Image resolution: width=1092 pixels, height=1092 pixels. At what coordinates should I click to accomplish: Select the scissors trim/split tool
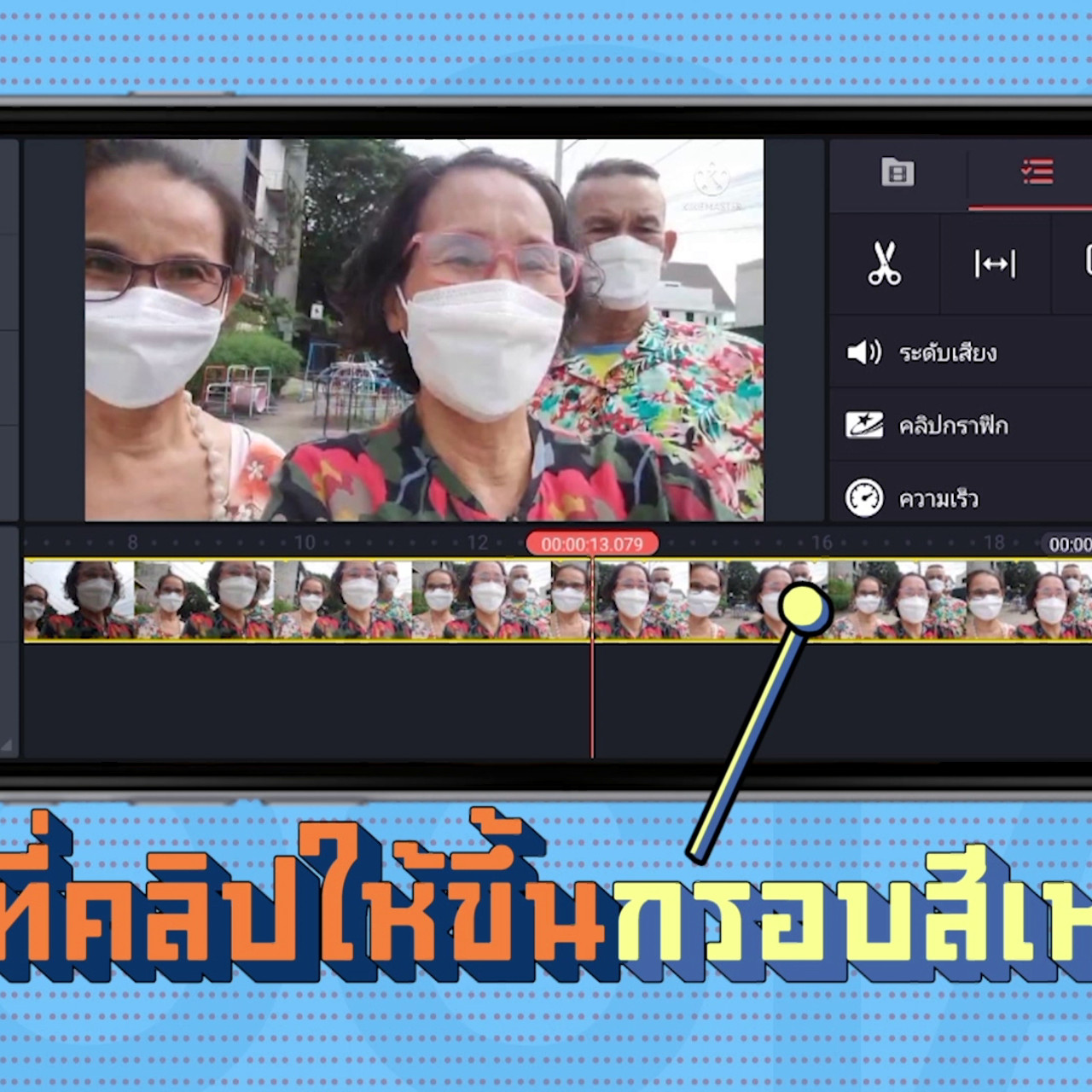pyautogui.click(x=885, y=264)
